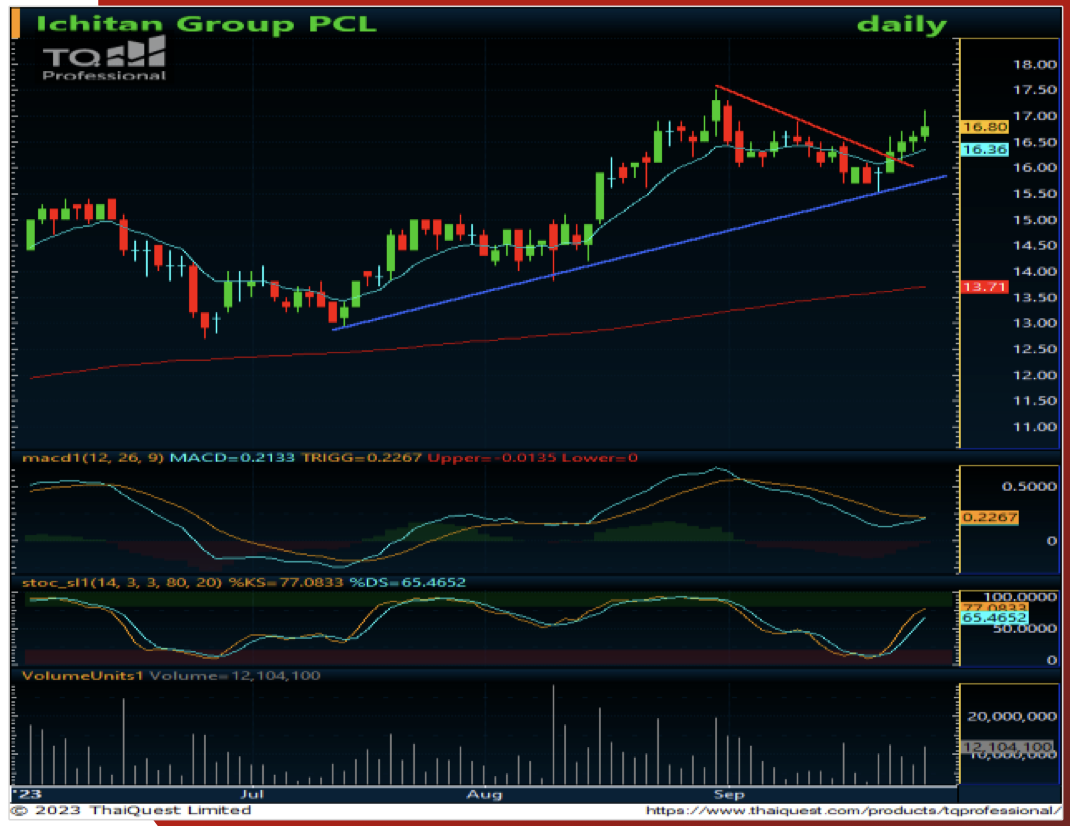This screenshot has width=1070, height=826.
Task: Open the thaiquest.com tqprofessional link
Action: coord(853,811)
